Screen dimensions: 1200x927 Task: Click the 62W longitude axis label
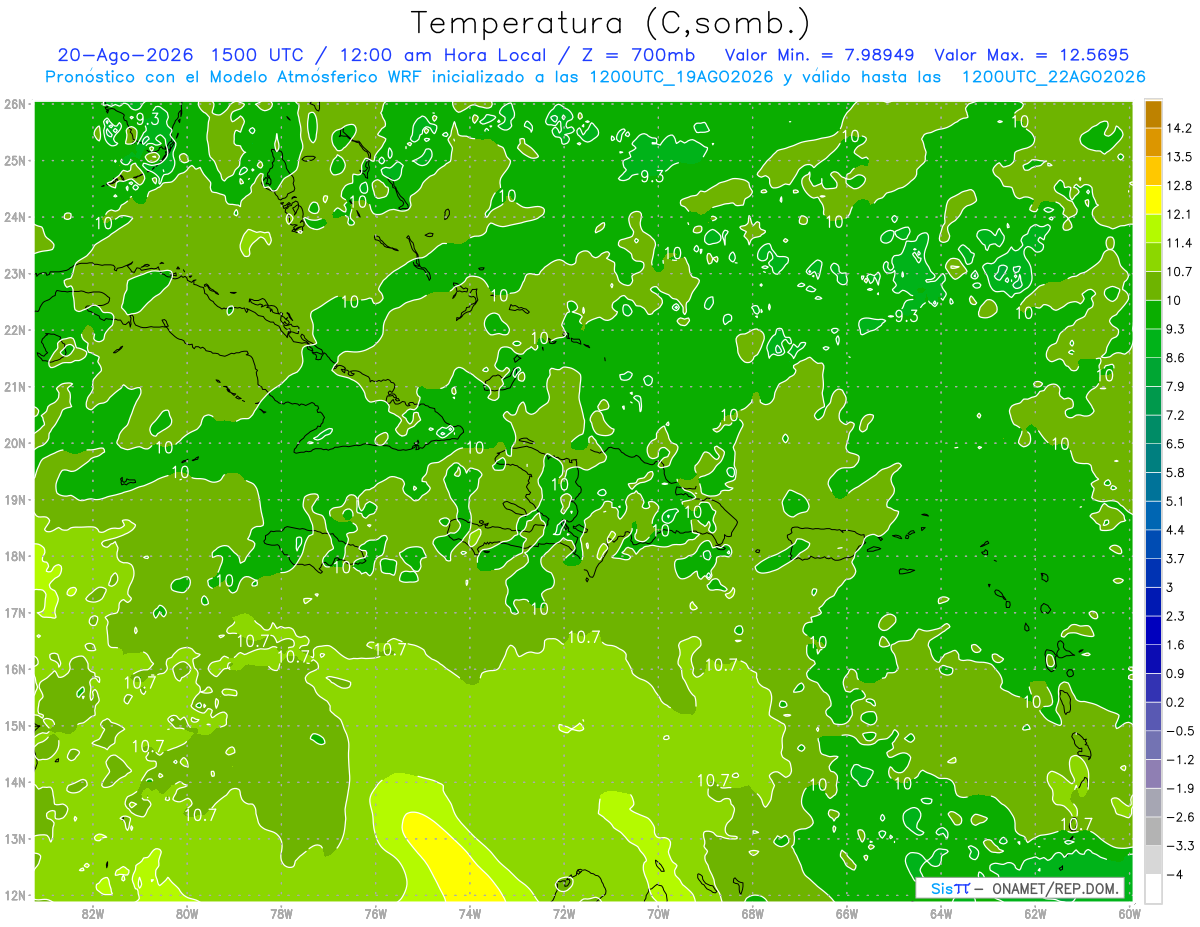tap(1035, 912)
